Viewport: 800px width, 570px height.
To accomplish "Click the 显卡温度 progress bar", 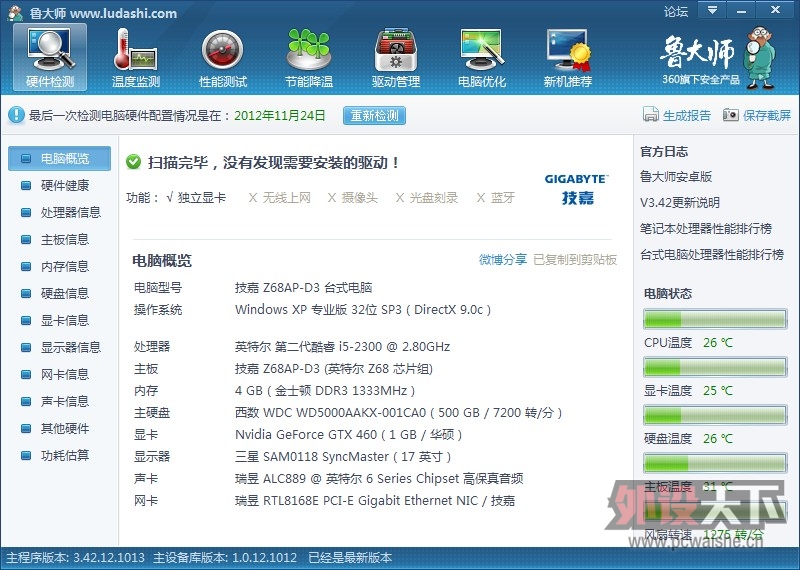I will [715, 367].
